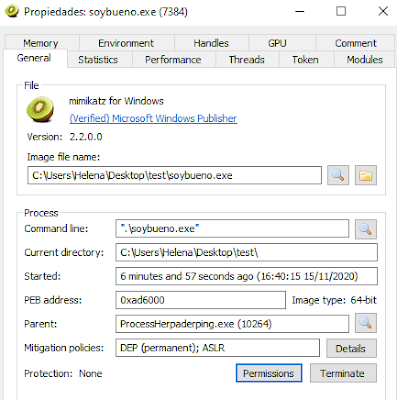
Task: Close the Propiedades window
Action: coord(383,12)
